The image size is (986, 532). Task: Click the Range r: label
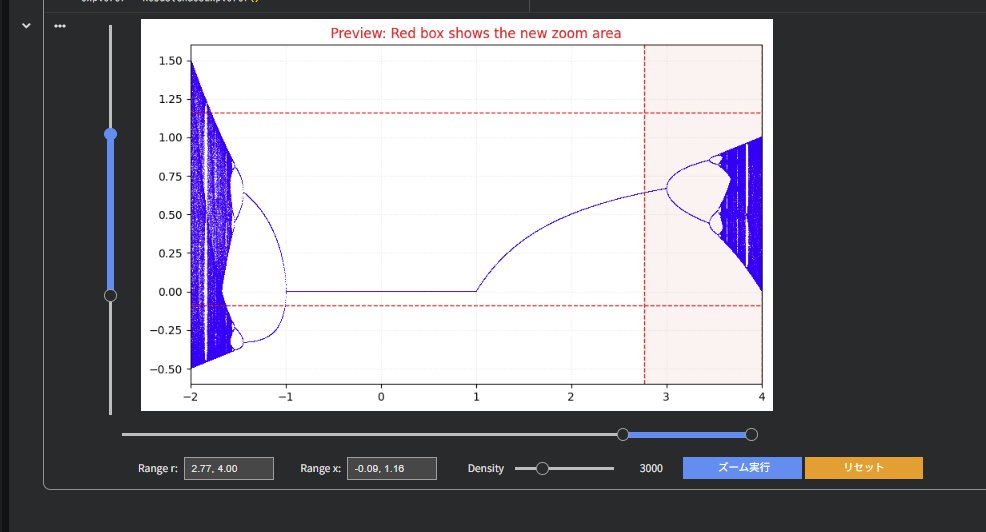(x=158, y=468)
